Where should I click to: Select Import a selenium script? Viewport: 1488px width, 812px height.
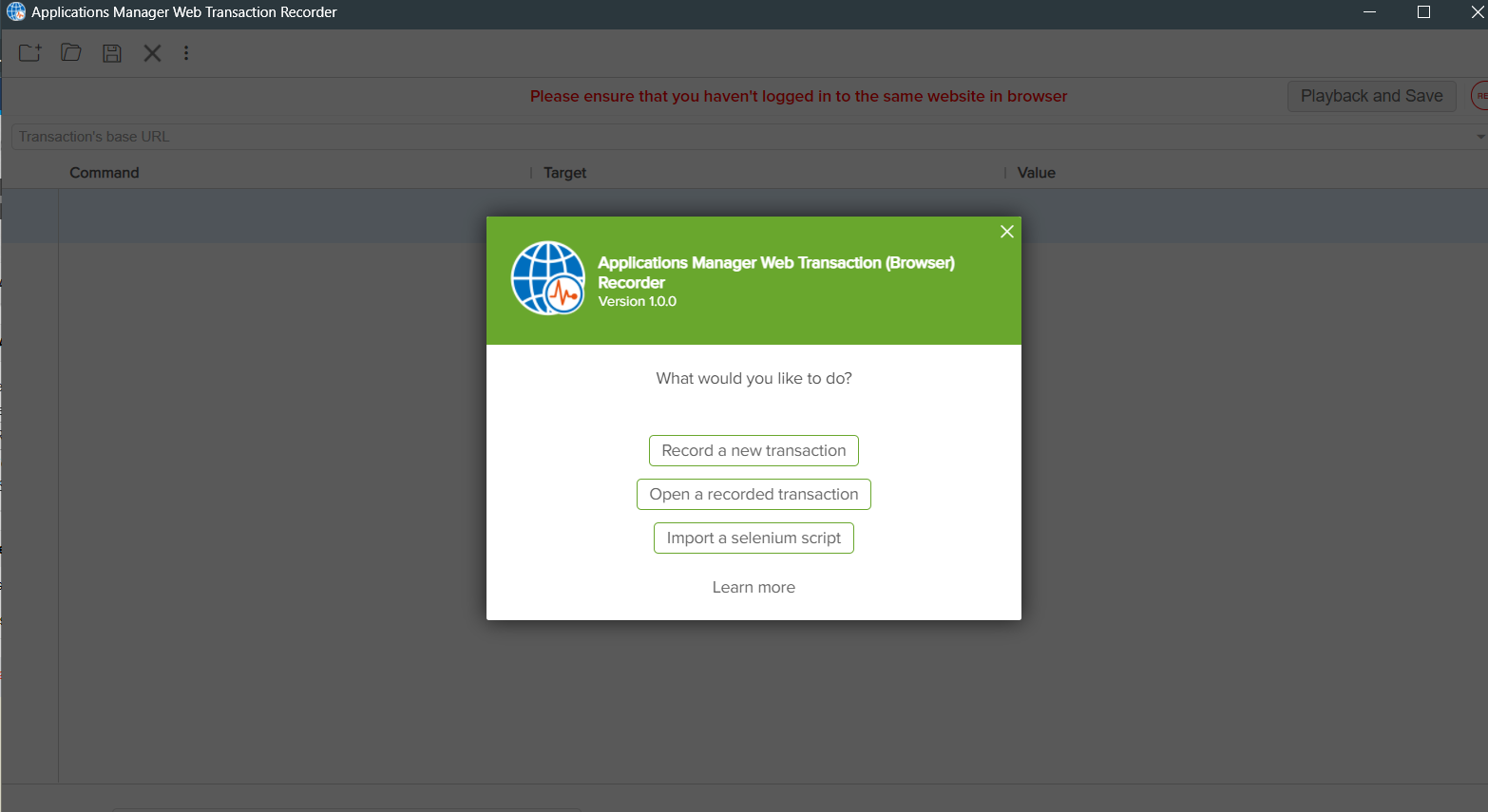tap(754, 538)
